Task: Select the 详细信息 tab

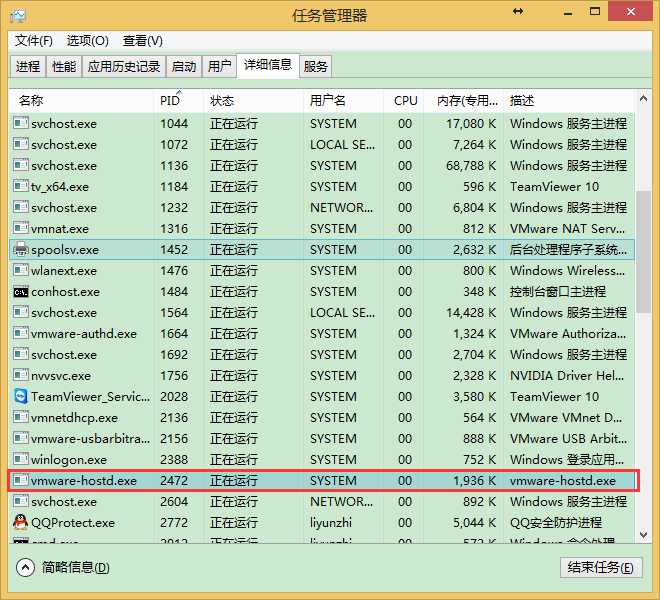Action: [268, 65]
